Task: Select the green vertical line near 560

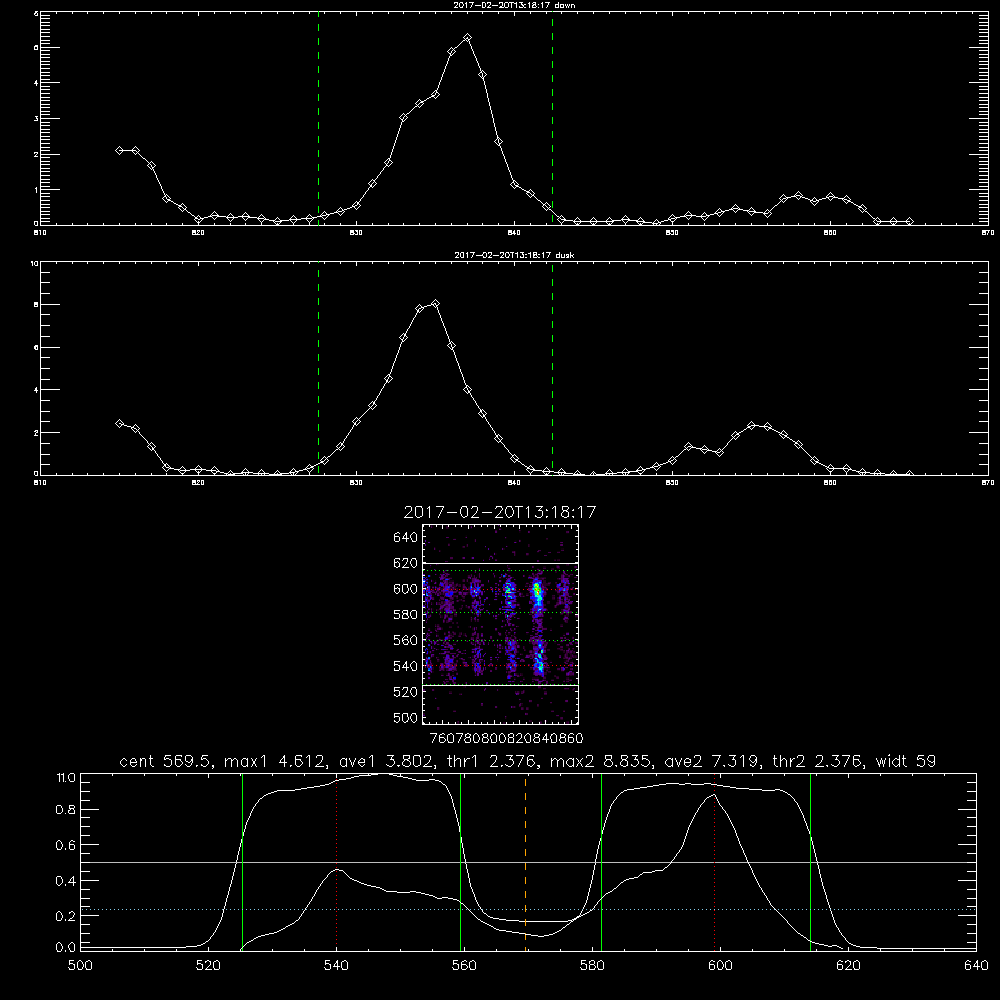Action: (460, 862)
